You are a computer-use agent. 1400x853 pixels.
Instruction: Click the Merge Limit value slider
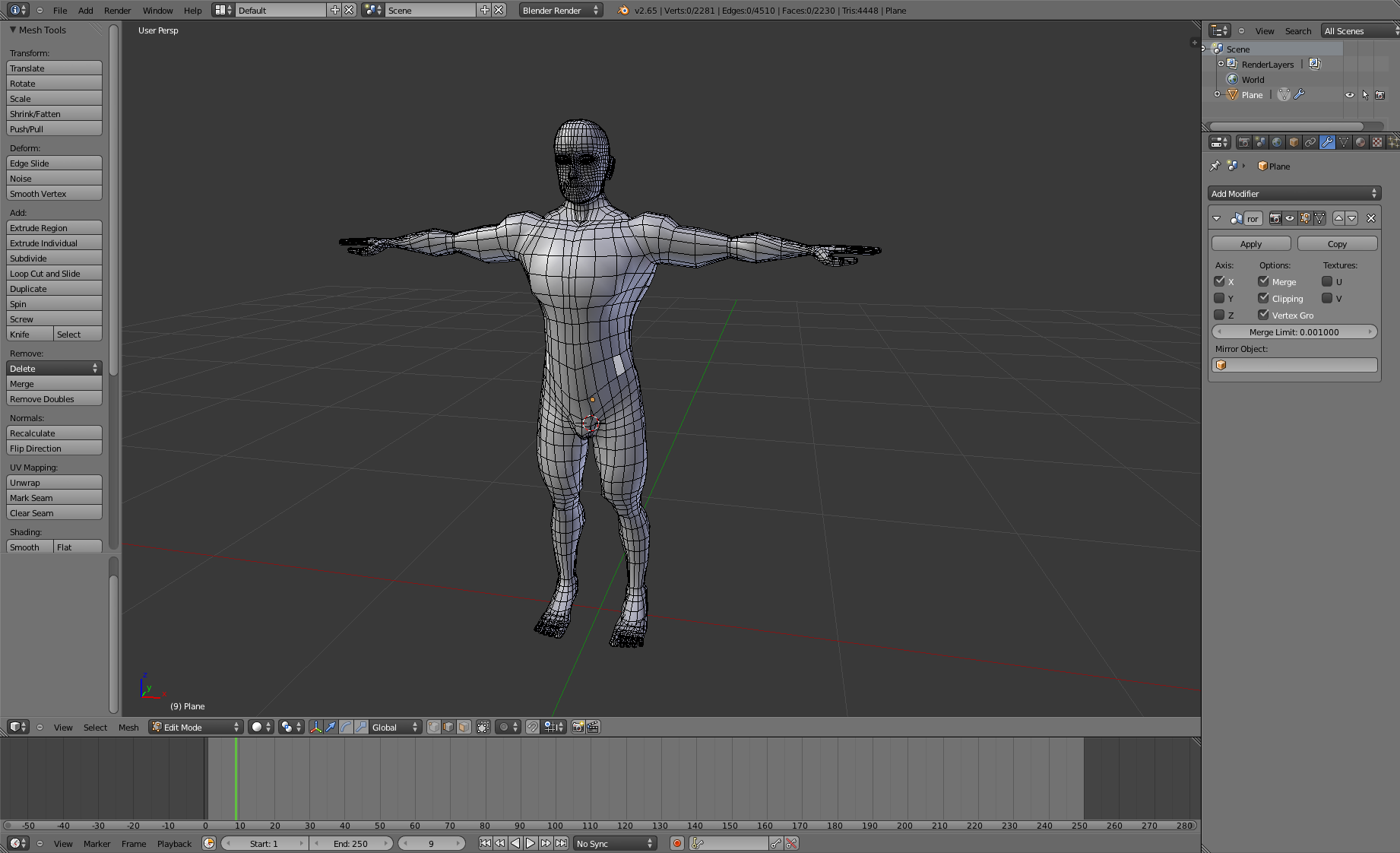click(1294, 332)
